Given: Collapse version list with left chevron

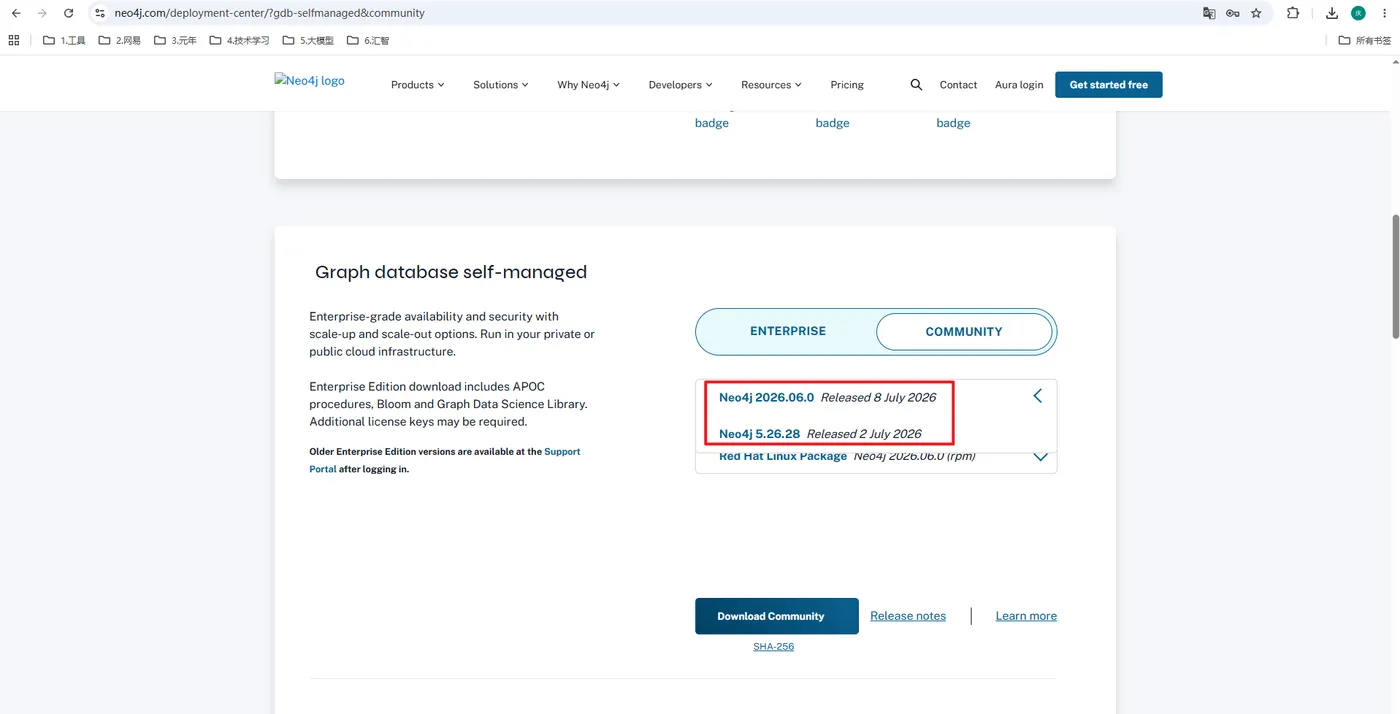Looking at the screenshot, I should point(1037,396).
